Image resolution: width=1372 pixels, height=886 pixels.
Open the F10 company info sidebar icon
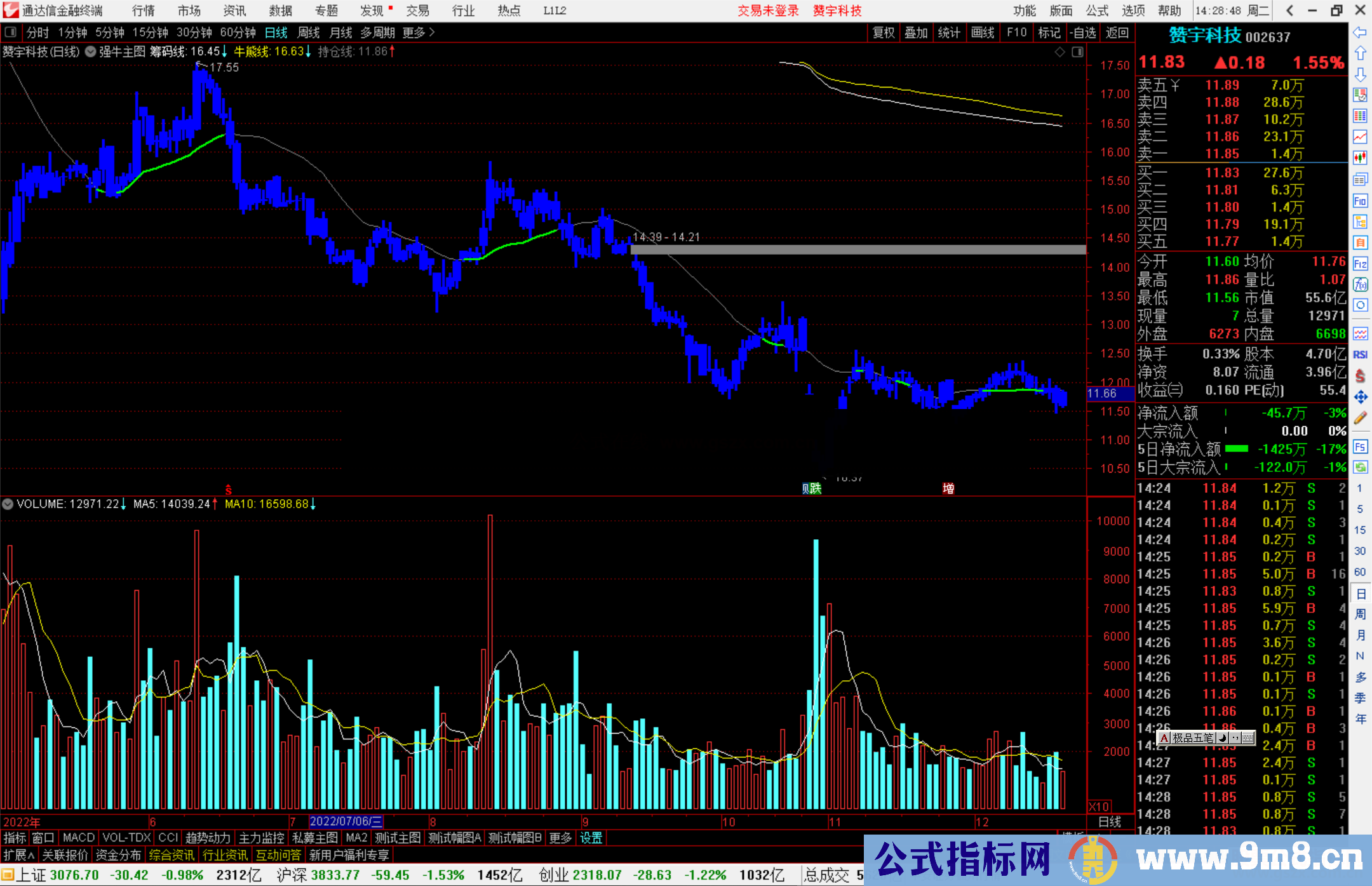(x=1360, y=201)
